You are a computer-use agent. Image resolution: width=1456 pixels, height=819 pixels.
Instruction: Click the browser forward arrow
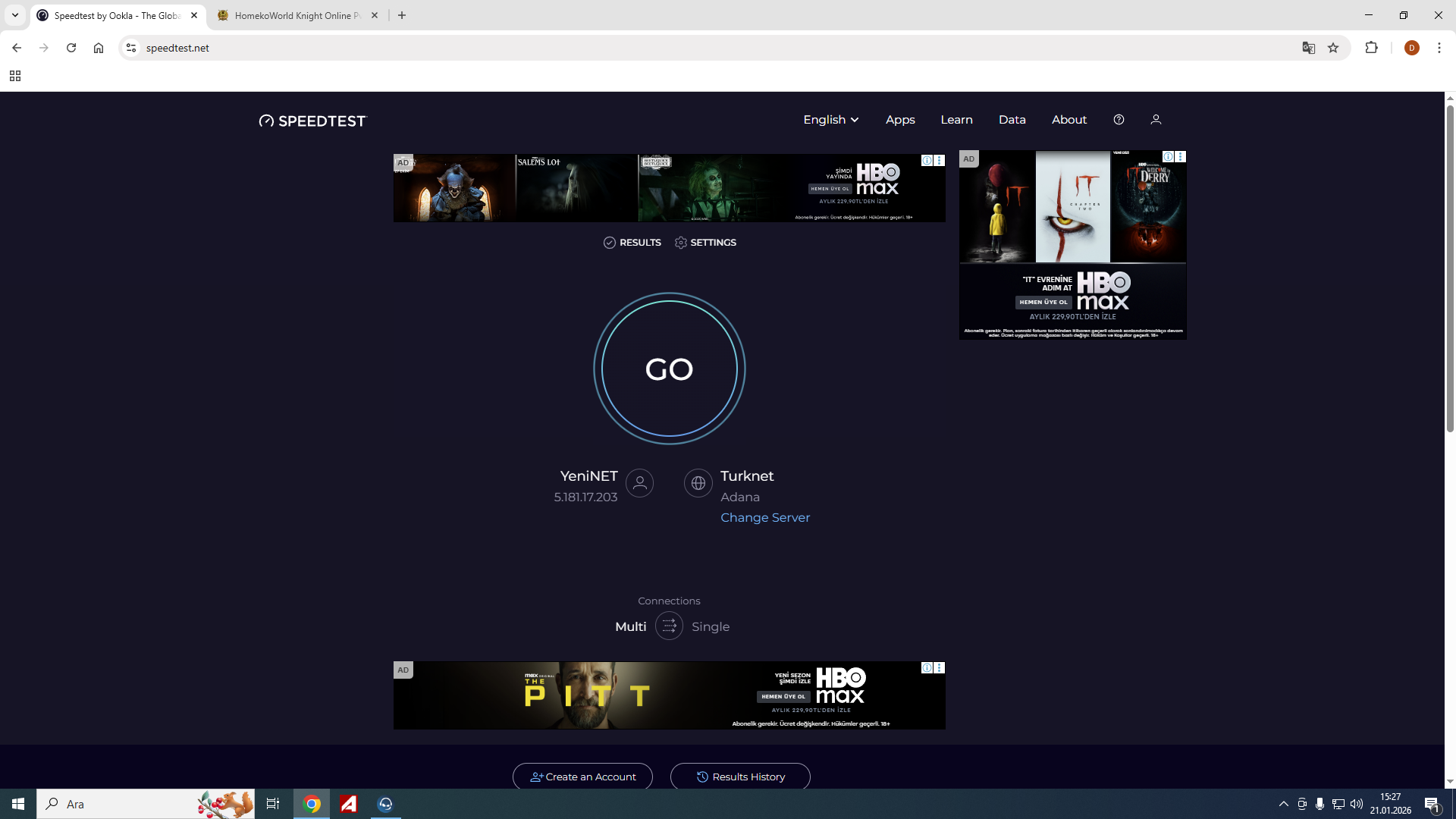44,48
